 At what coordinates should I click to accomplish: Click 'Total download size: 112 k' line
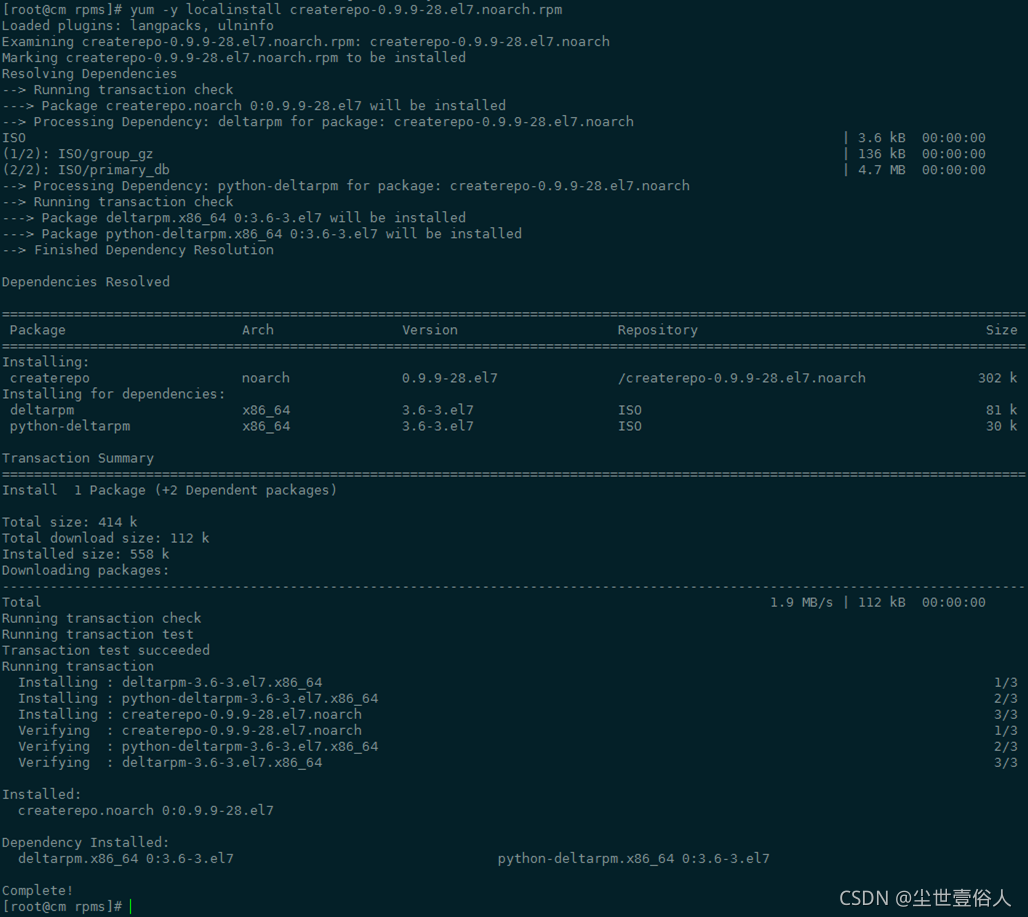(106, 538)
